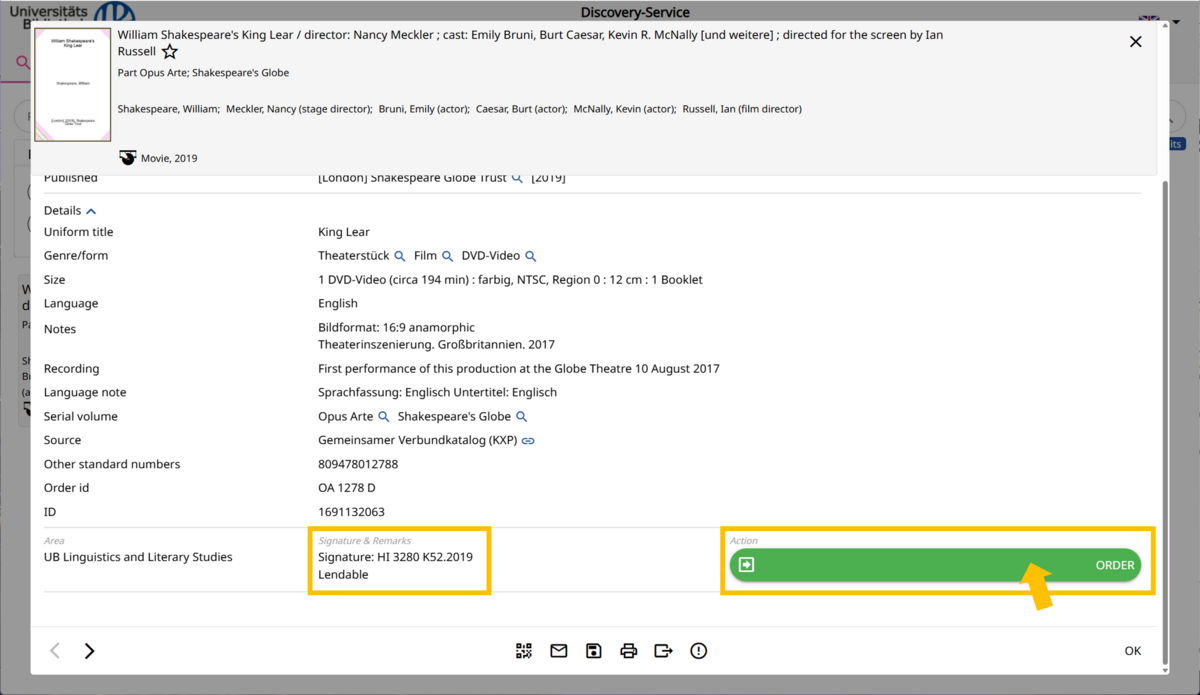This screenshot has height=695, width=1200.
Task: Save the record with disk icon
Action: pyautogui.click(x=594, y=651)
